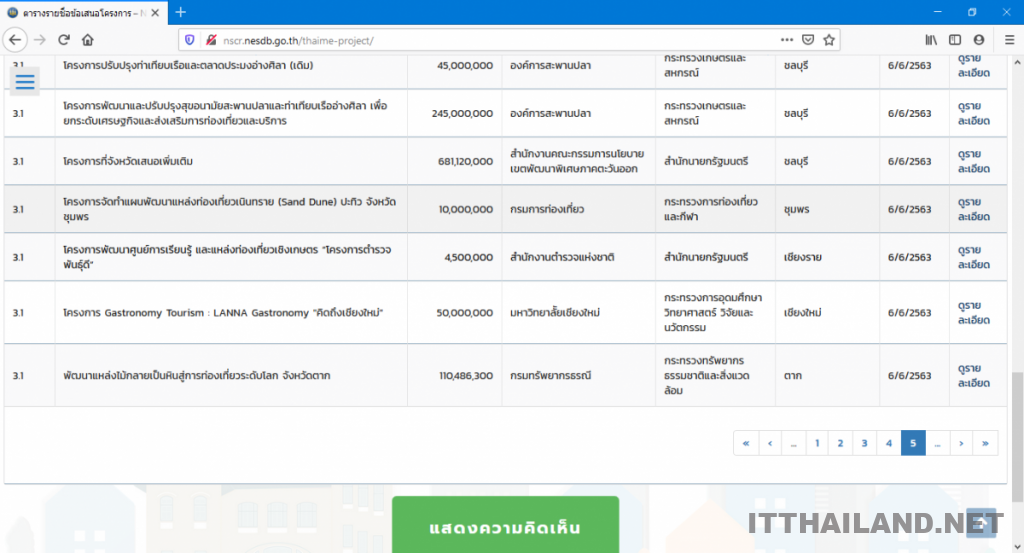Jump to first page with « button
1024x553 pixels.
(745, 443)
